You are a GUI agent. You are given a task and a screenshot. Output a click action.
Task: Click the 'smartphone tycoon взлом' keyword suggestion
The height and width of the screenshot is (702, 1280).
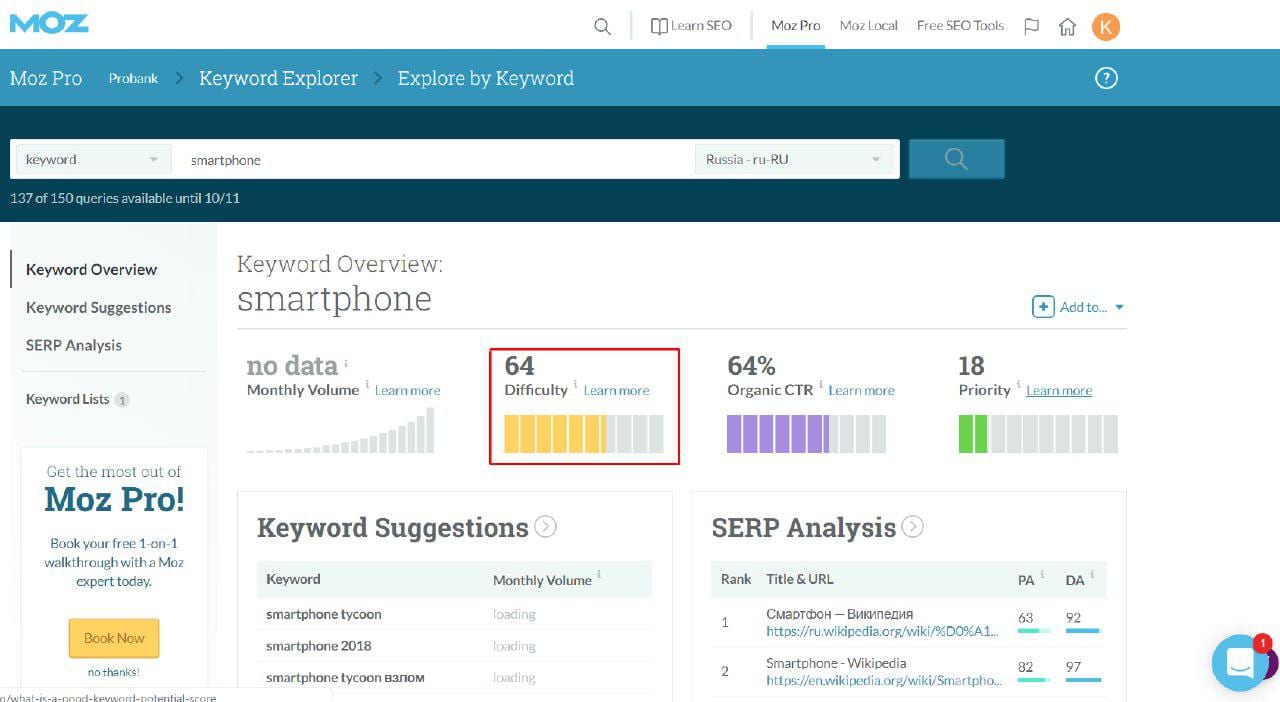(345, 678)
